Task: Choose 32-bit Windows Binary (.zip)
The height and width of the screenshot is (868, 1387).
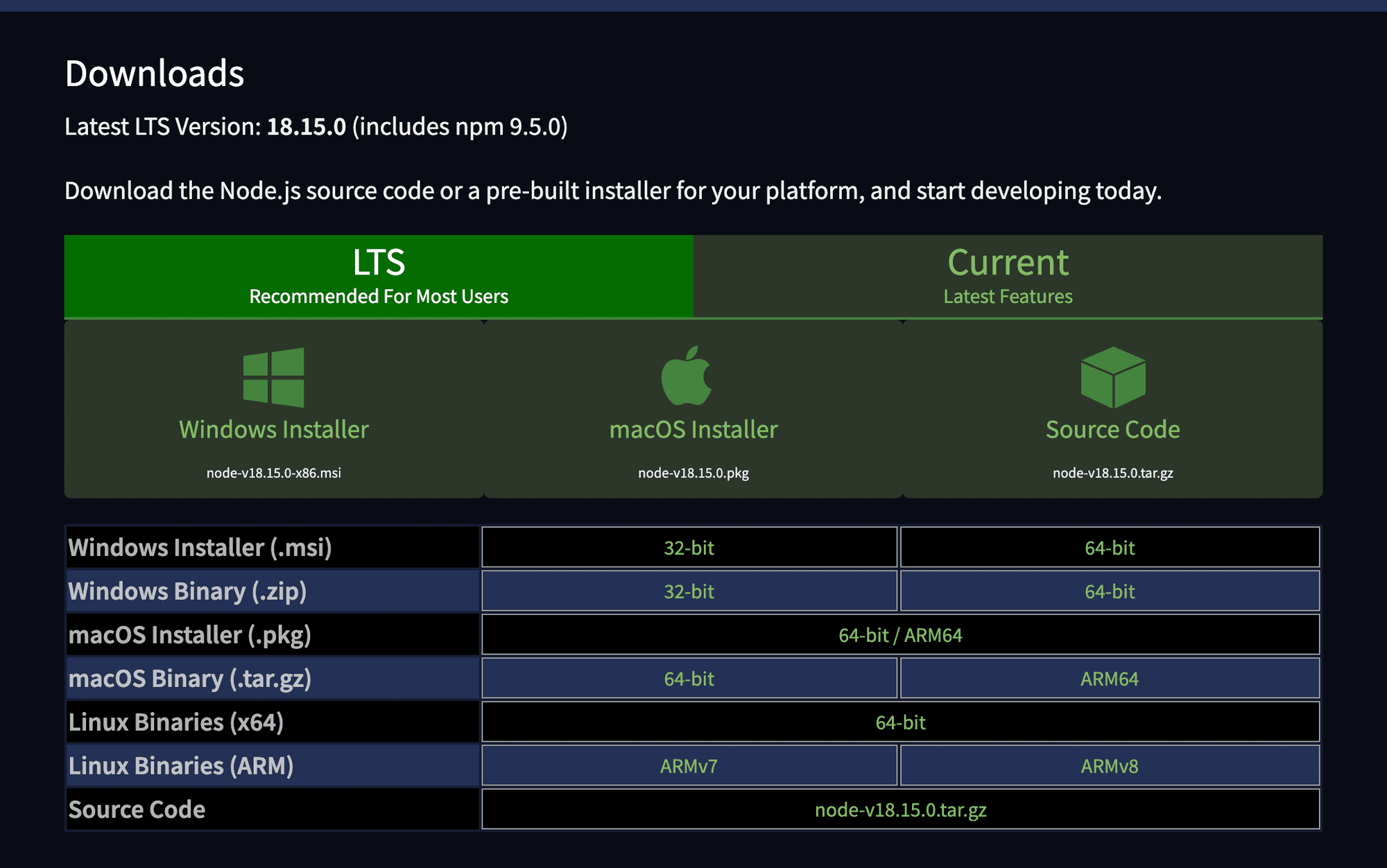Action: click(x=689, y=591)
